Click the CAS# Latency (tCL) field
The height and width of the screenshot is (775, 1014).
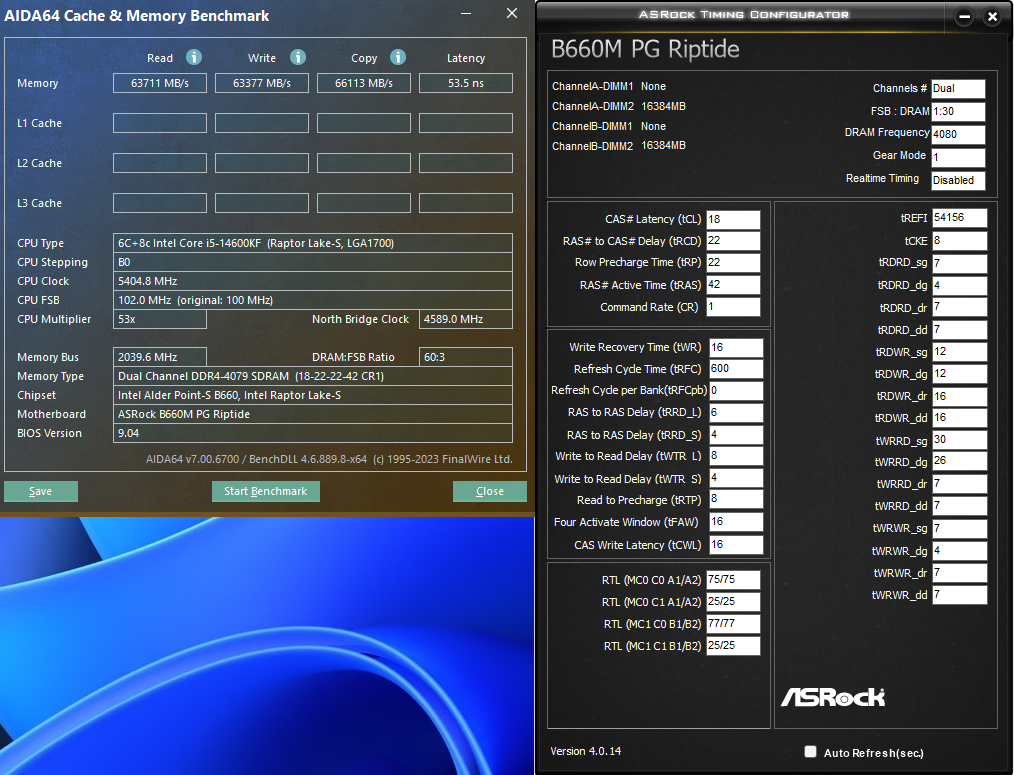tap(733, 219)
